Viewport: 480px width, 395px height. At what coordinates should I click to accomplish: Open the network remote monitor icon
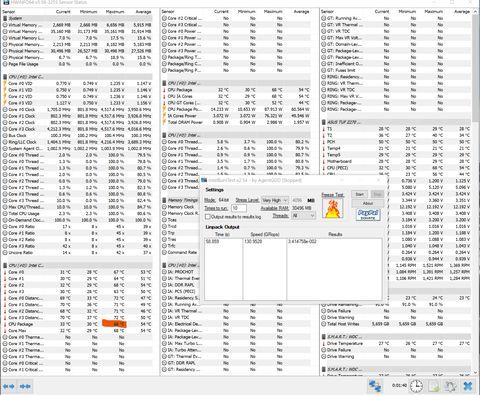(375, 386)
